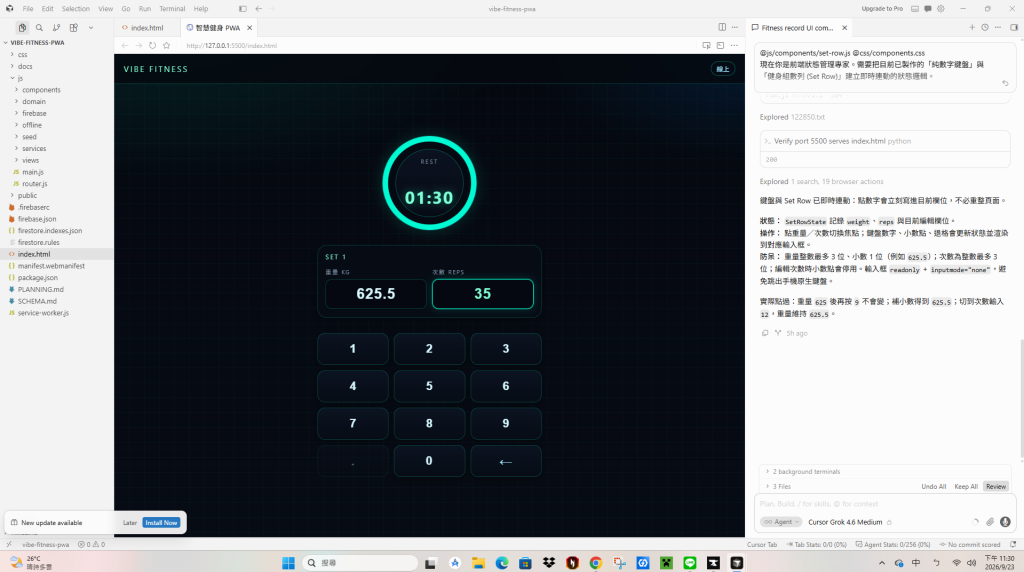Click the chat prompt input box
The height and width of the screenshot is (572, 1024).
tap(885, 503)
